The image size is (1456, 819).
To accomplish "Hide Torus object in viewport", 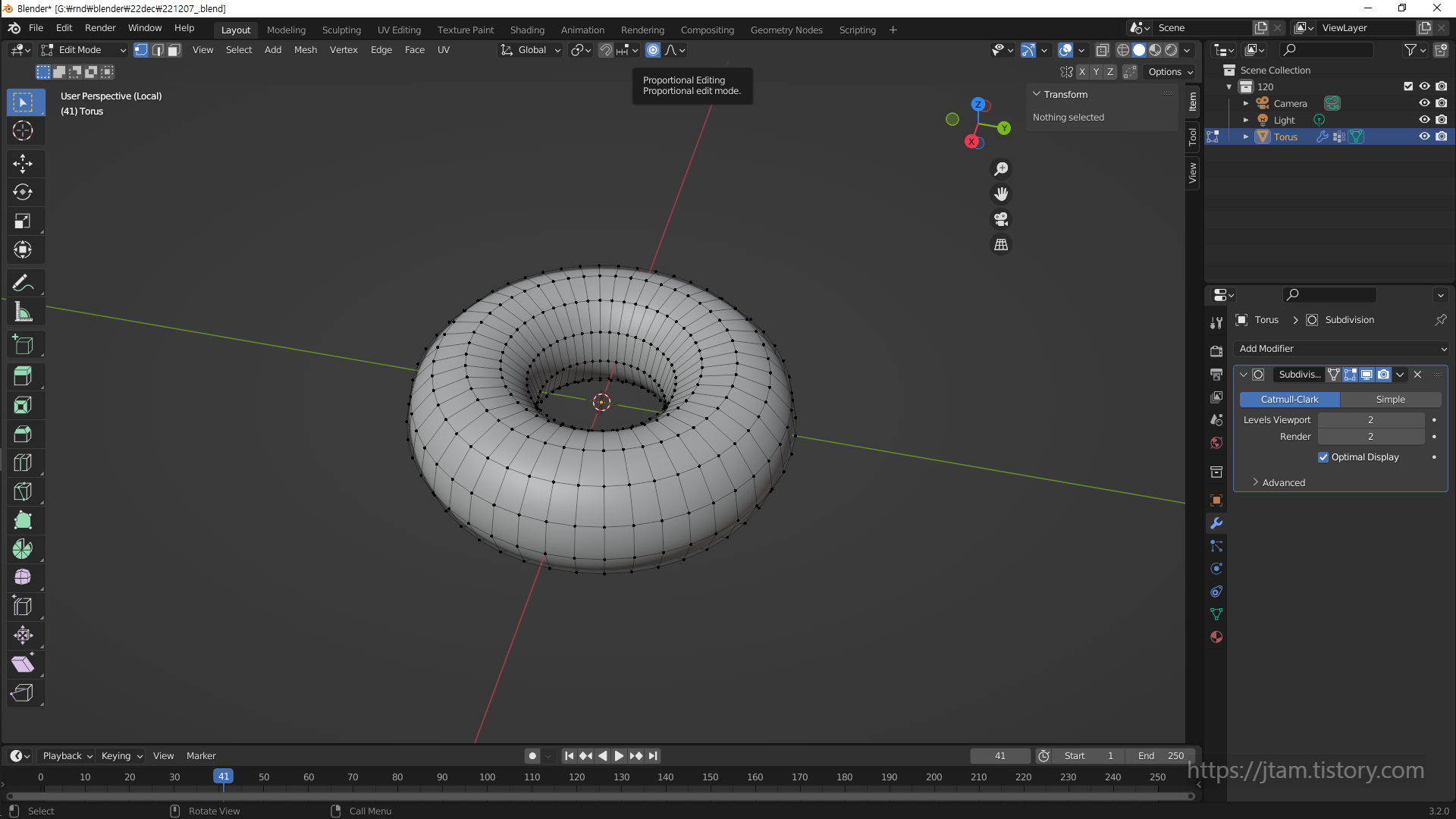I will pyautogui.click(x=1424, y=136).
